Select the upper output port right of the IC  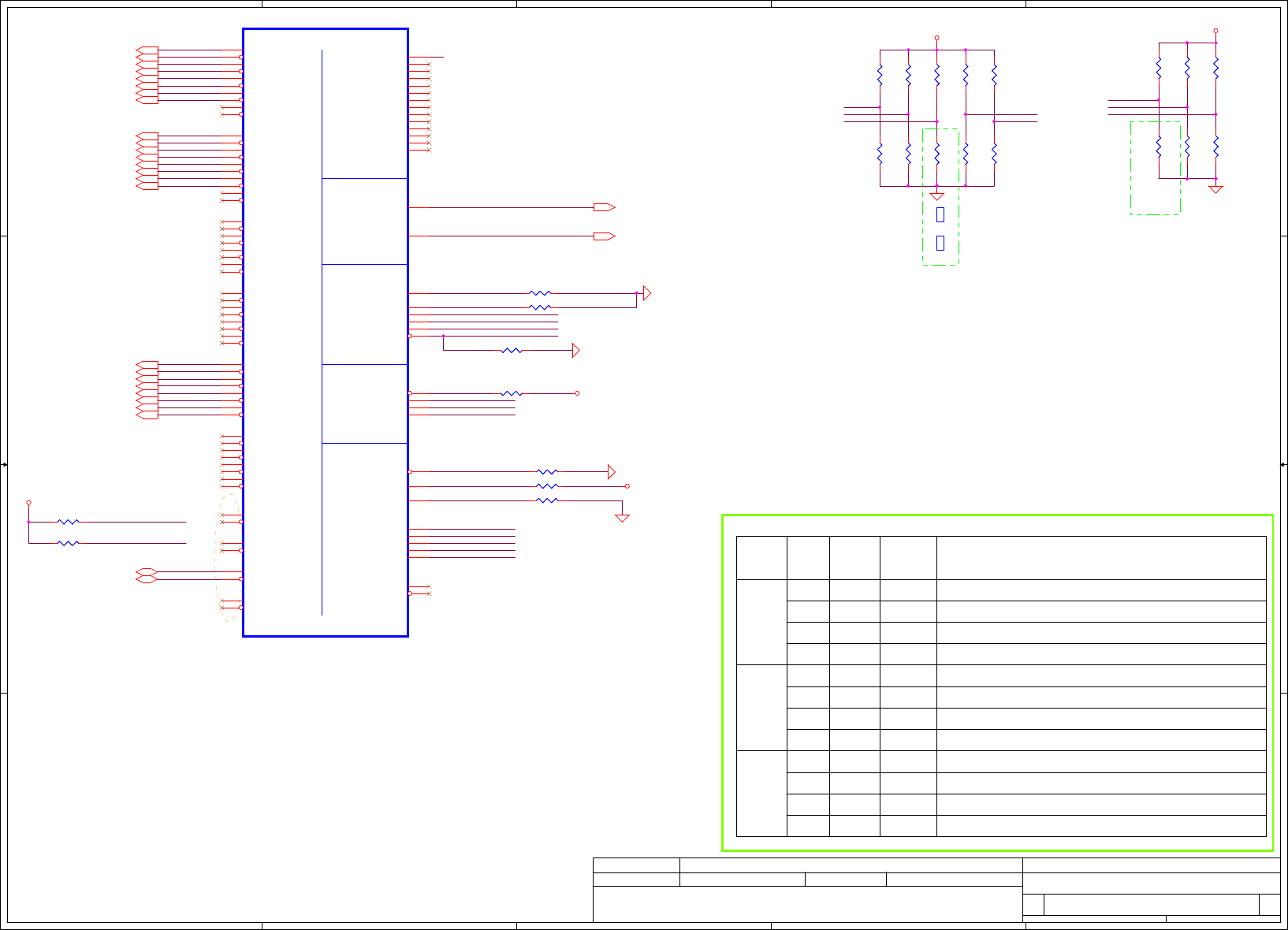pyautogui.click(x=604, y=207)
